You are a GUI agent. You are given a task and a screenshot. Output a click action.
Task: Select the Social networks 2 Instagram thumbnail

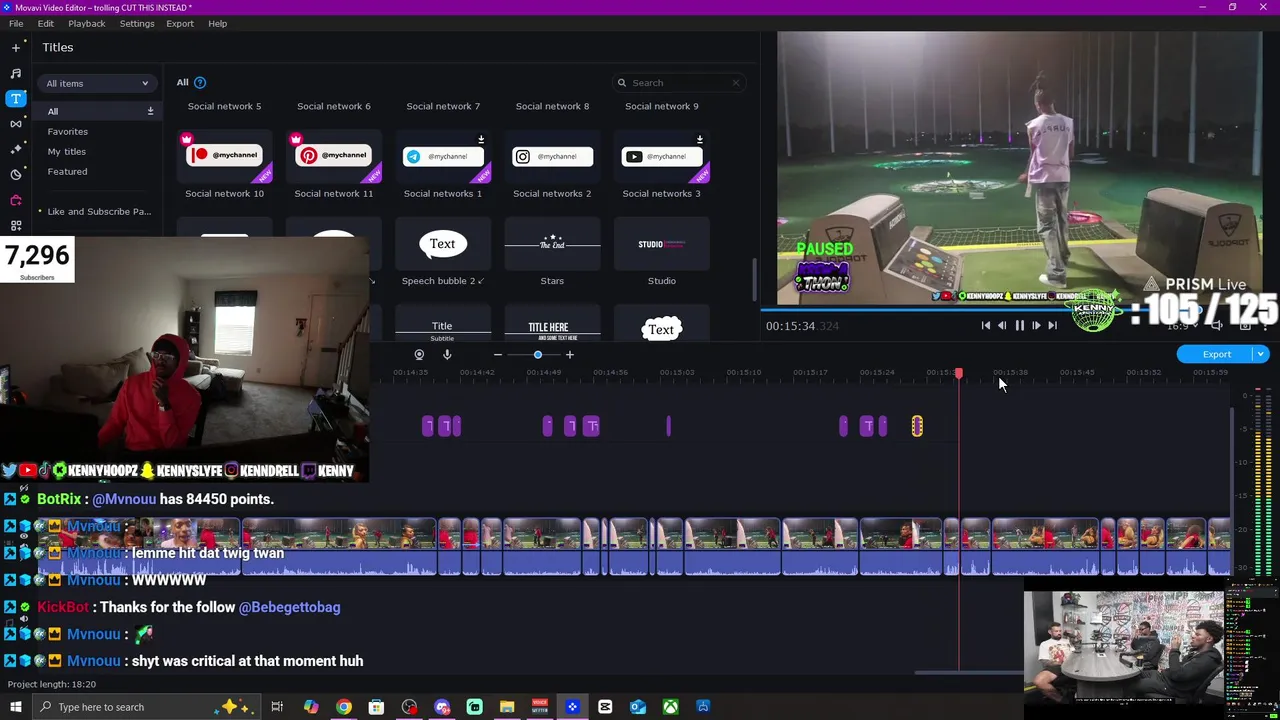(552, 156)
